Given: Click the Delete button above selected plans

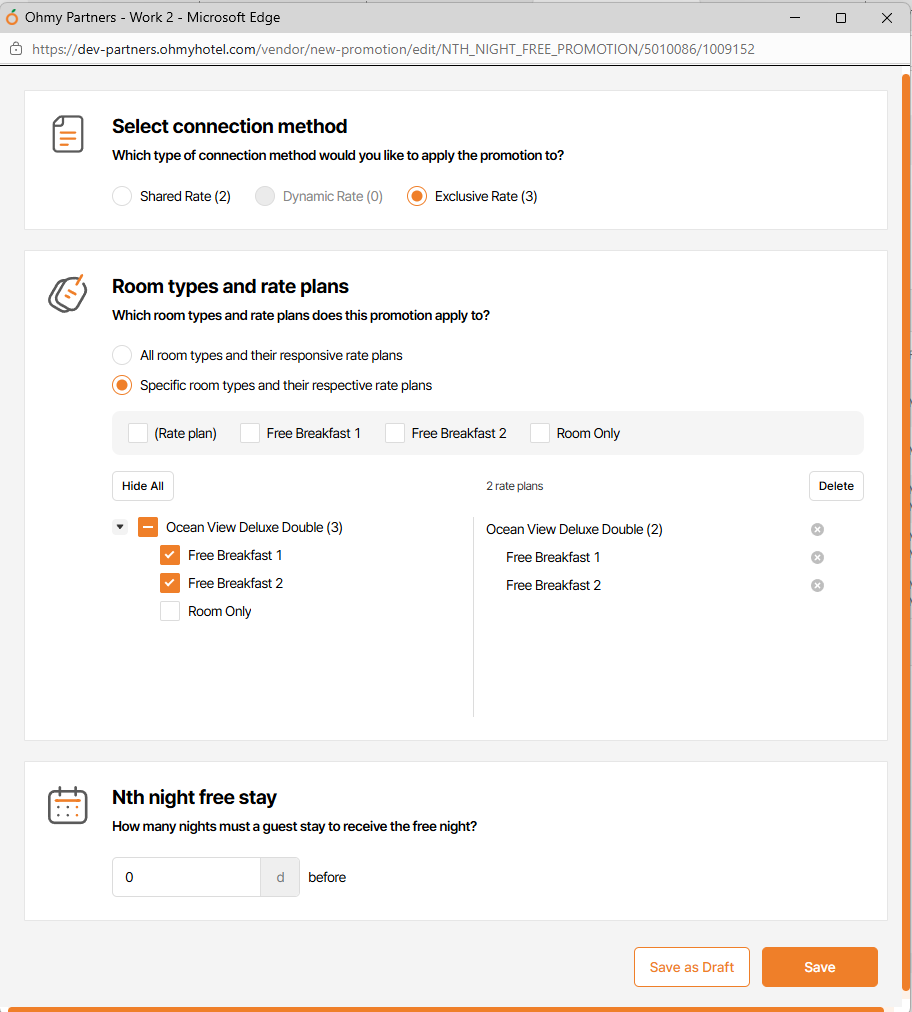Looking at the screenshot, I should coord(836,486).
